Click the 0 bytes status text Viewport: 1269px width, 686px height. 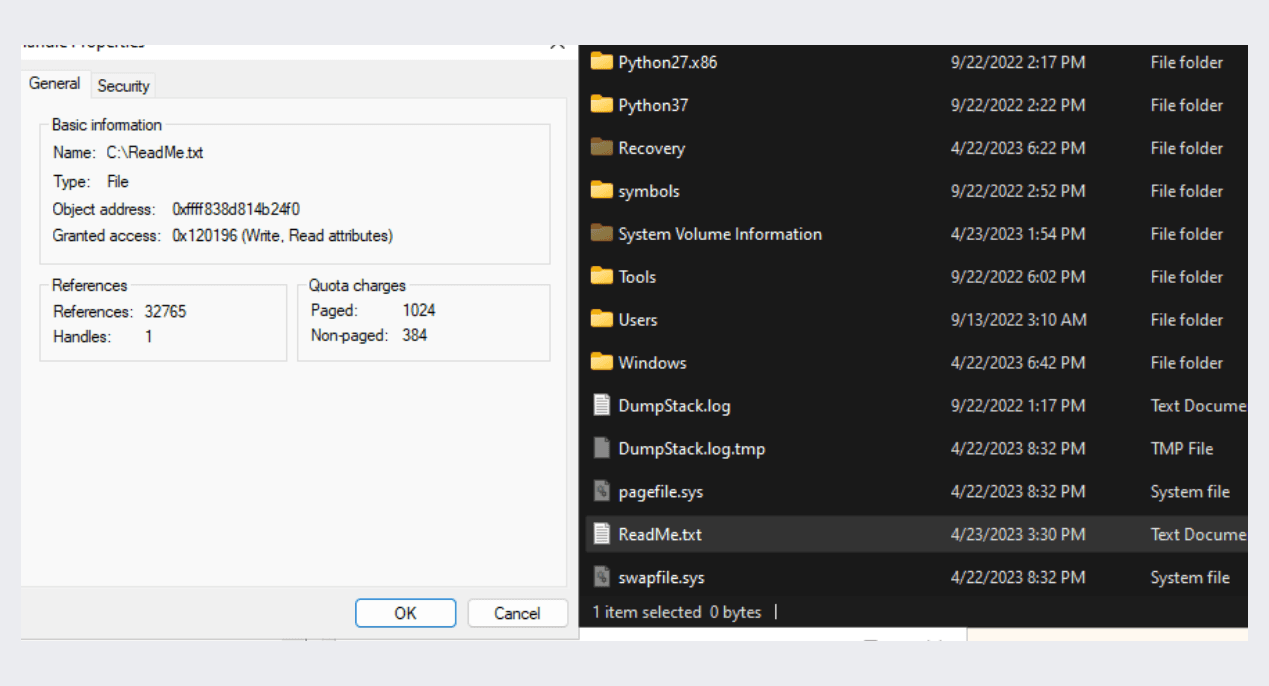pos(736,612)
